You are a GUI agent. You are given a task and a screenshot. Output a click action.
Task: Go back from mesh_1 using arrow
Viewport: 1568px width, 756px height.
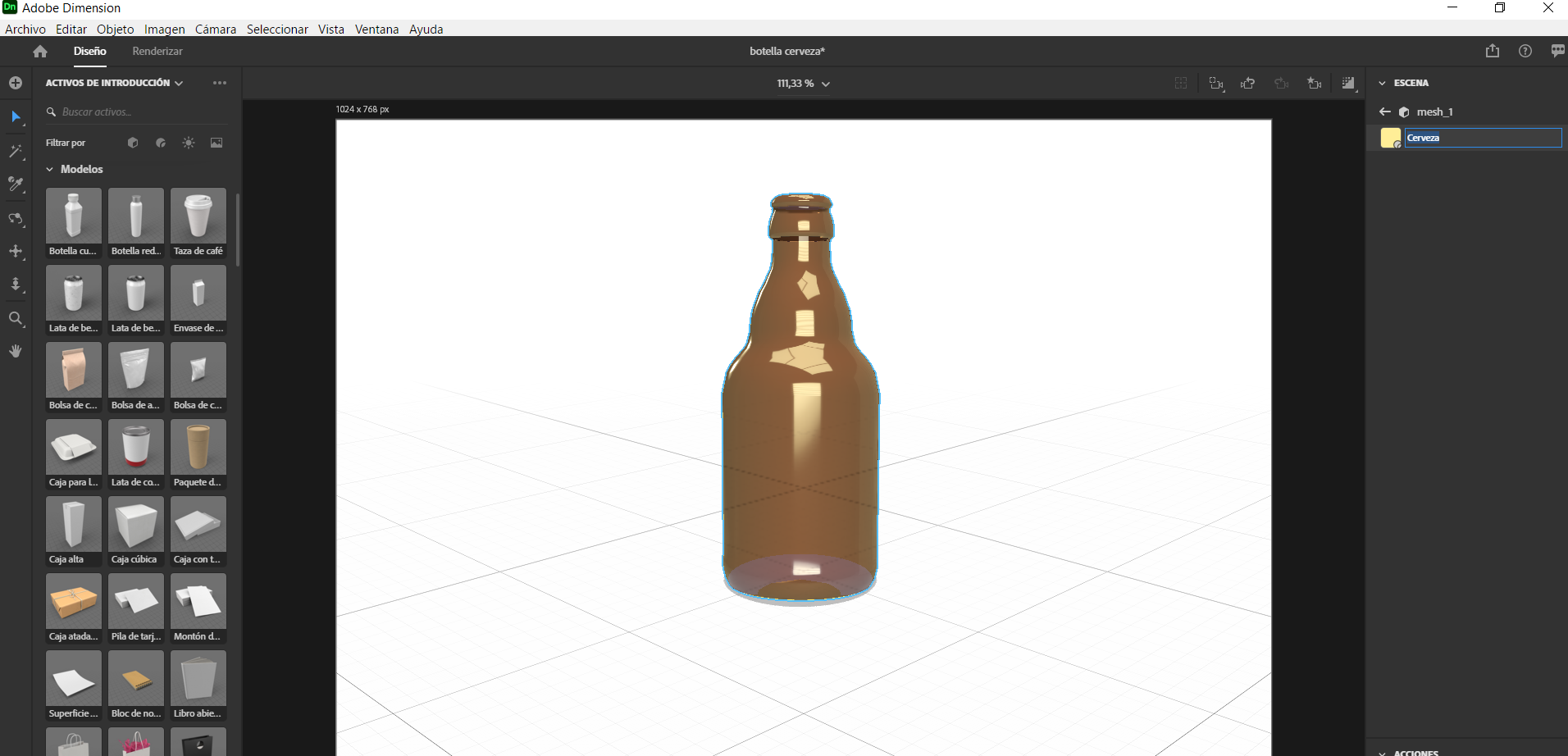click(x=1385, y=112)
